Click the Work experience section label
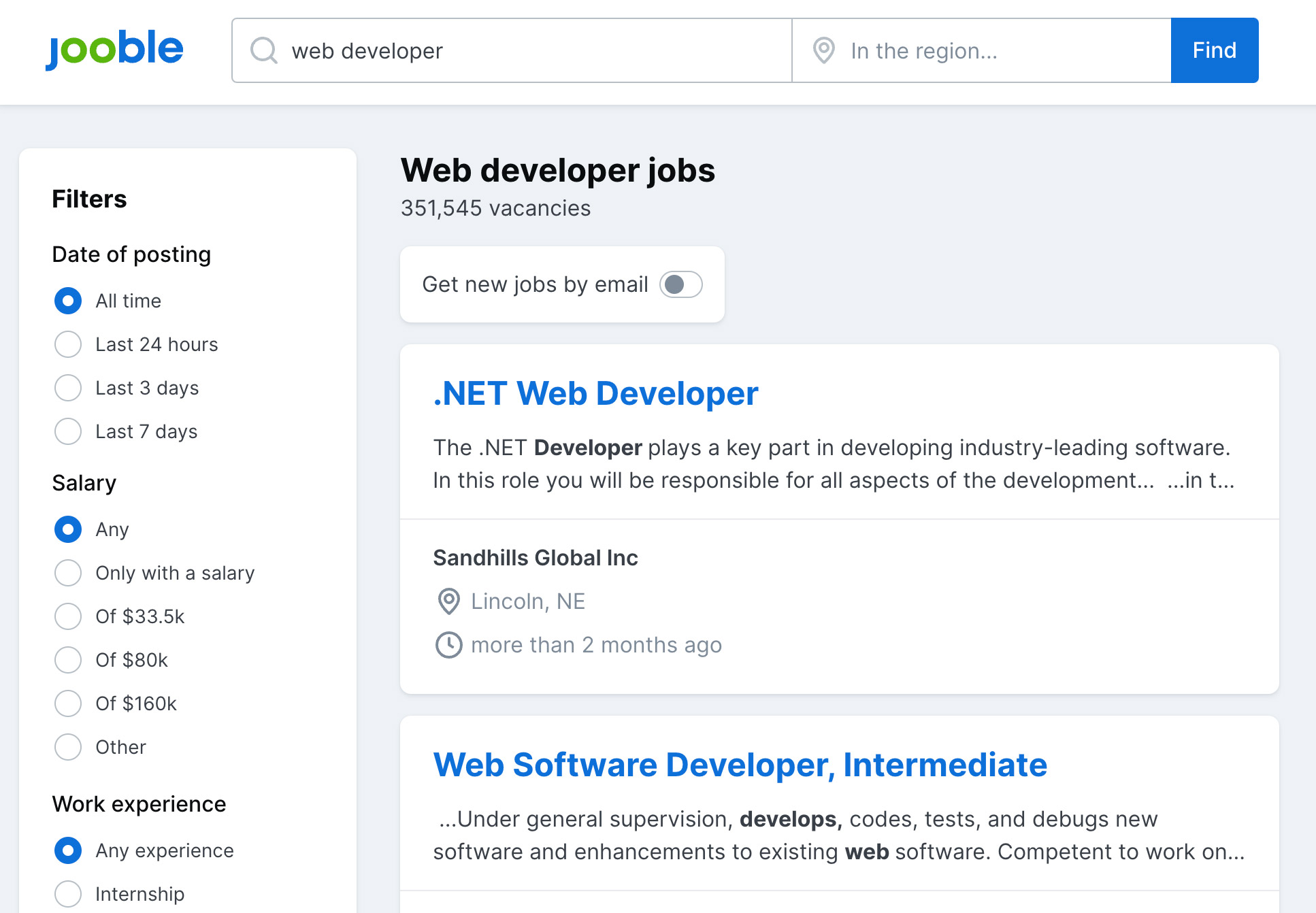 (x=139, y=804)
